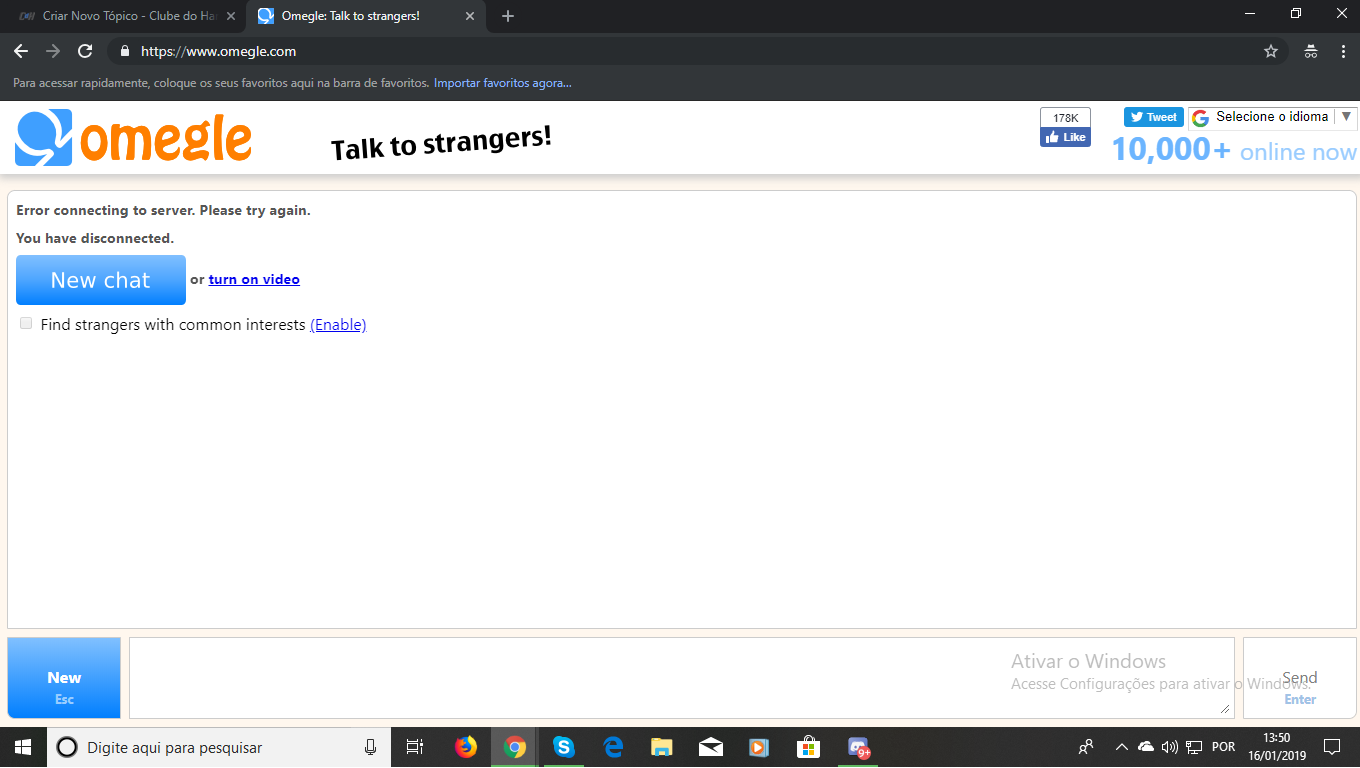Open the Windows Start menu

point(23,747)
